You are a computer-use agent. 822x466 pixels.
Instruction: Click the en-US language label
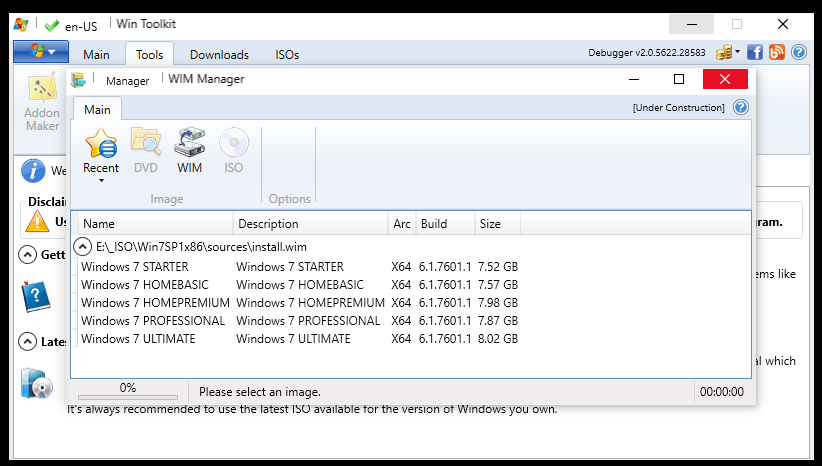coord(81,26)
